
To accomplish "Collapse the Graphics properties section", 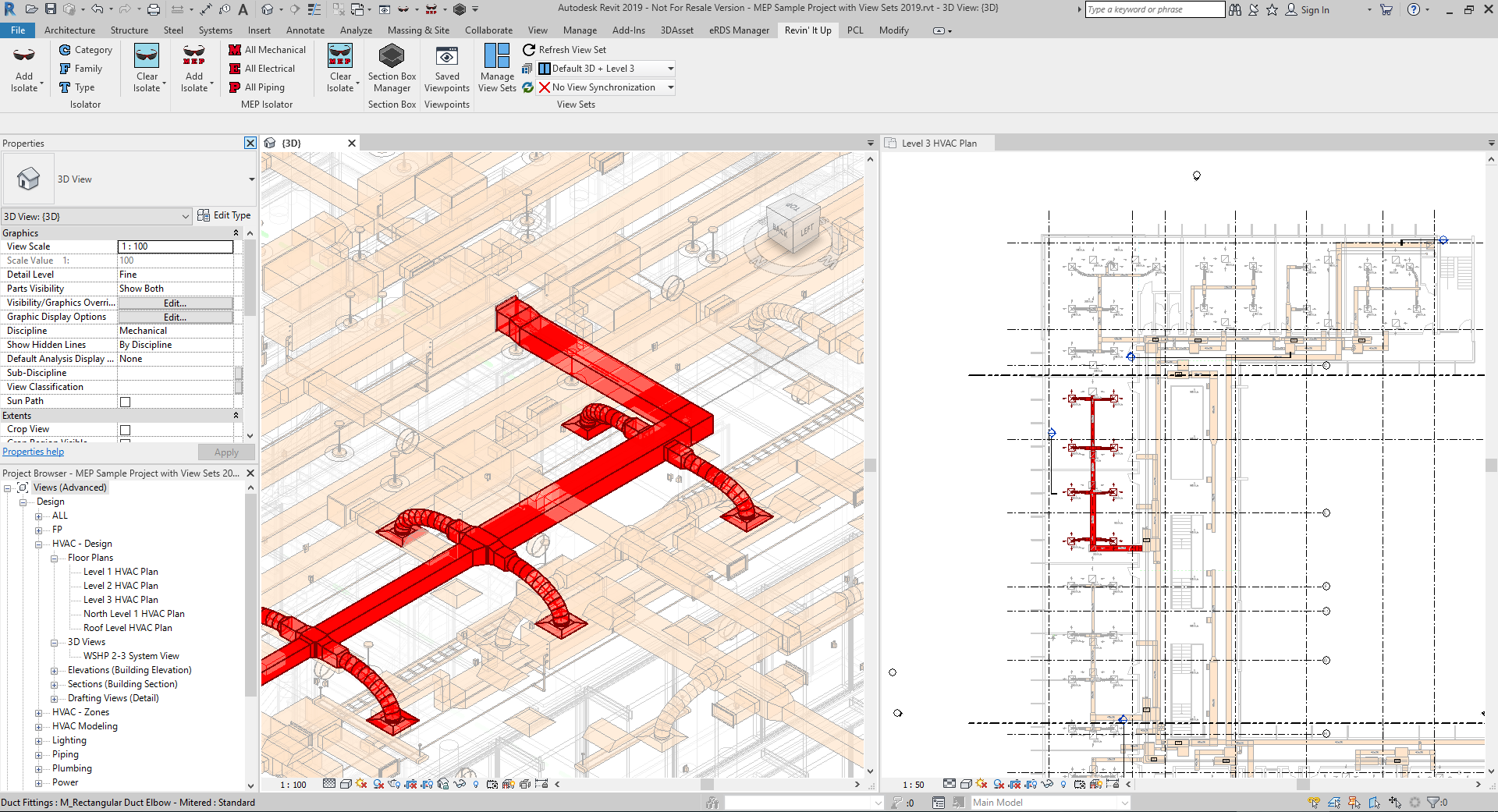I will (236, 233).
